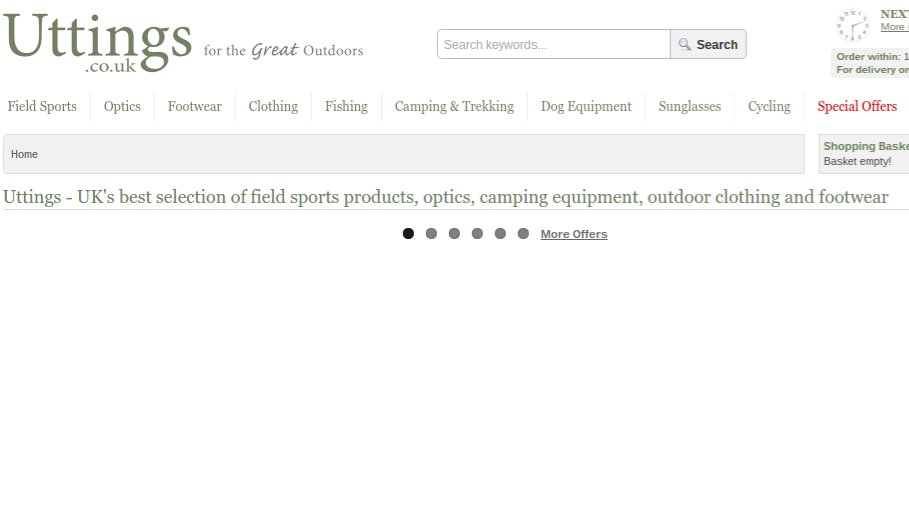Click the Home breadcrumb link

(24, 154)
